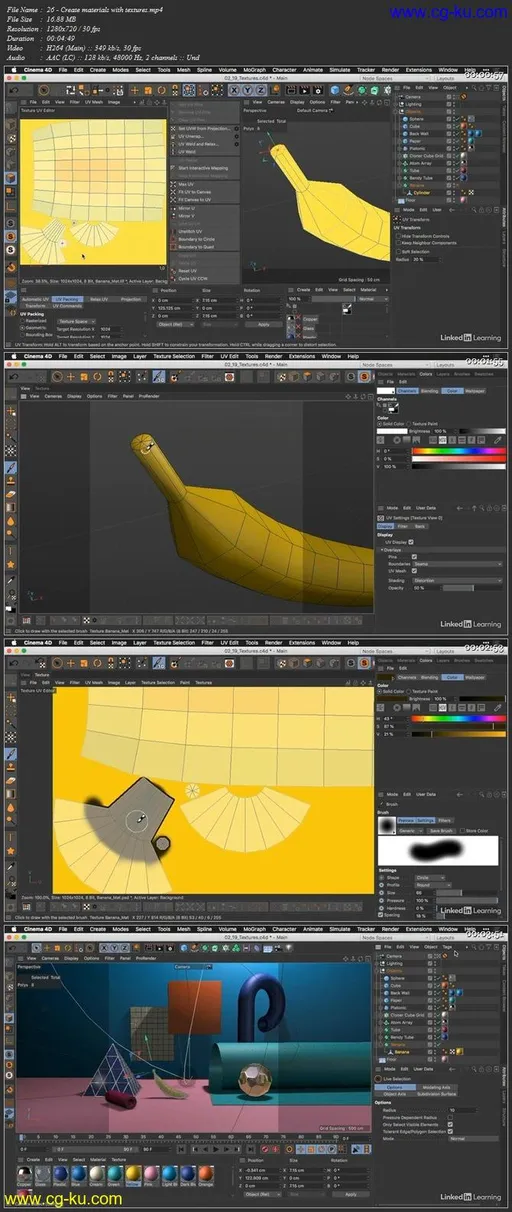This screenshot has width=512, height=1212.
Task: Select Cloner Cube Grid in bottom frame's object list
Action: click(407, 1015)
